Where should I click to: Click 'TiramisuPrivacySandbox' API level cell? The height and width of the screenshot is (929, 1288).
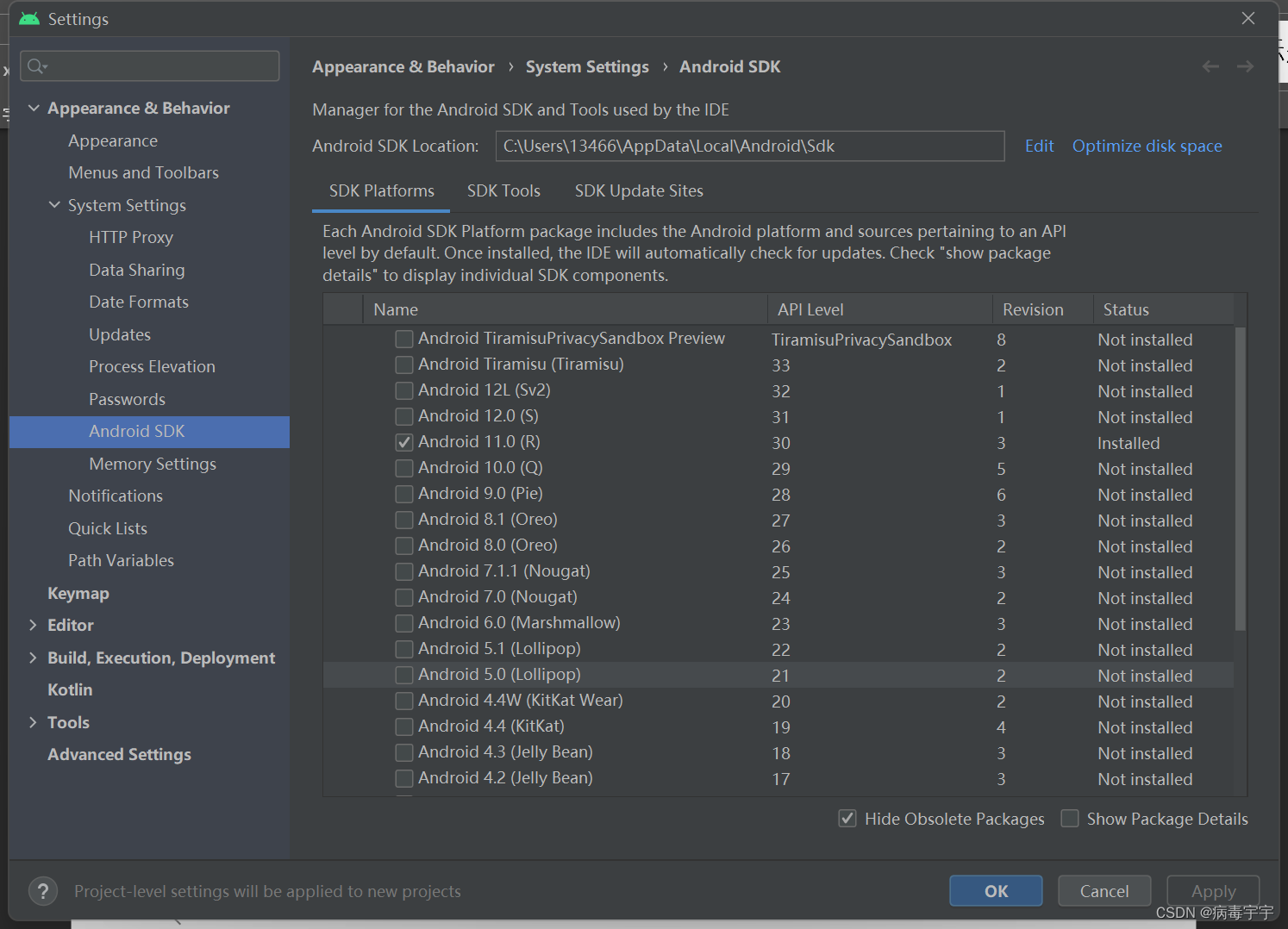861,340
